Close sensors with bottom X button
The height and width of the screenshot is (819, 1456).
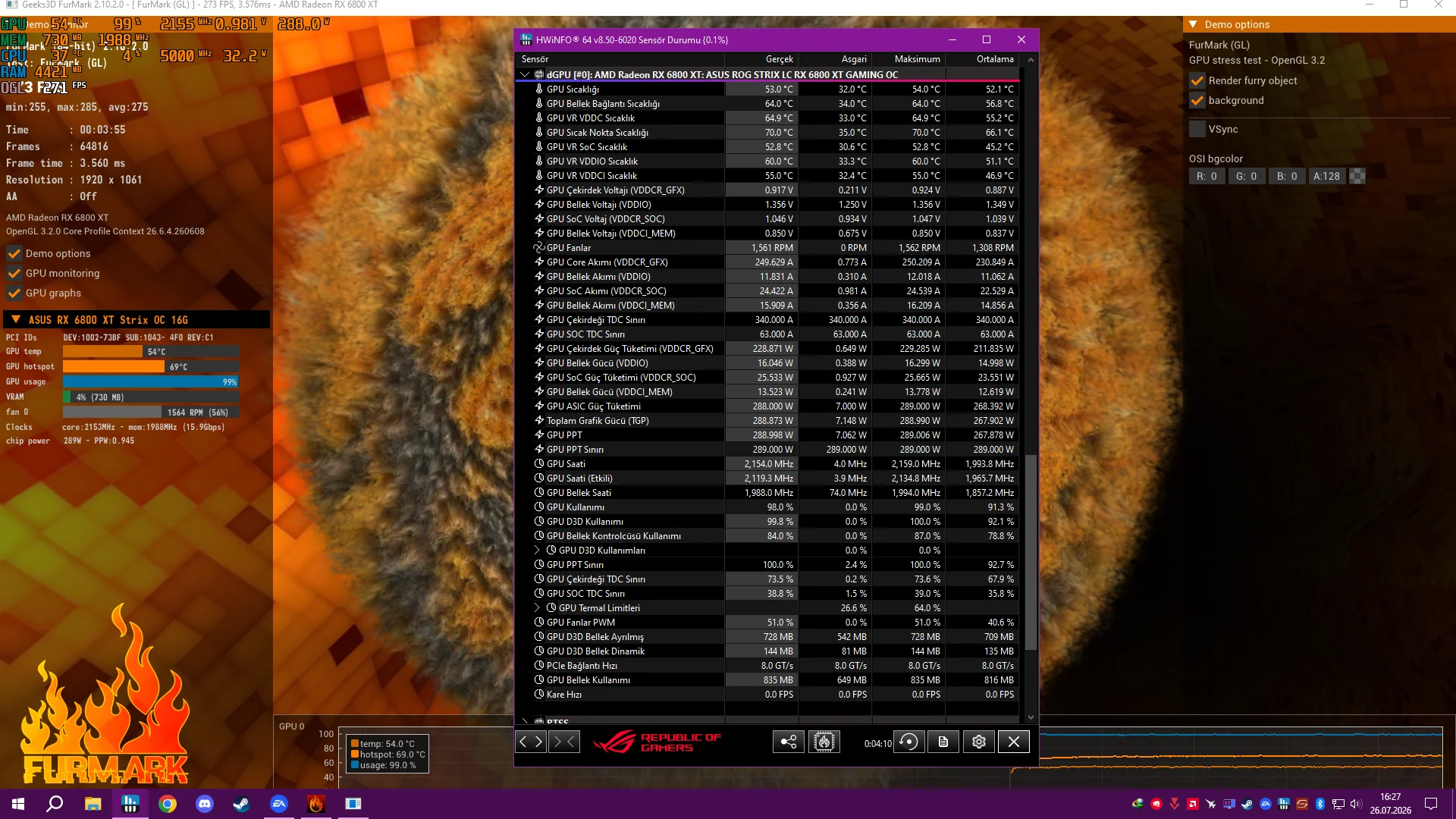(1014, 742)
